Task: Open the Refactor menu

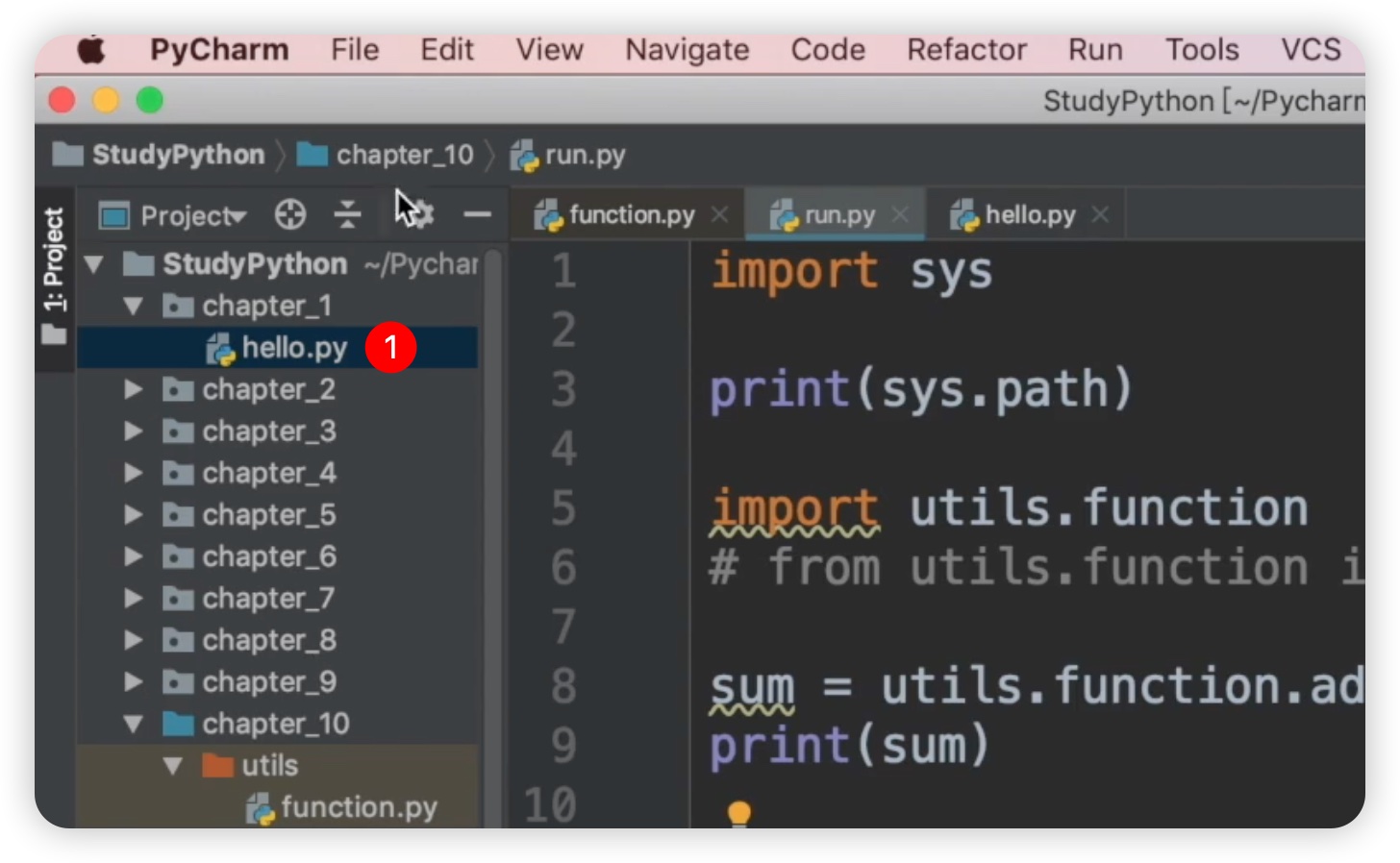Action: coord(966,50)
